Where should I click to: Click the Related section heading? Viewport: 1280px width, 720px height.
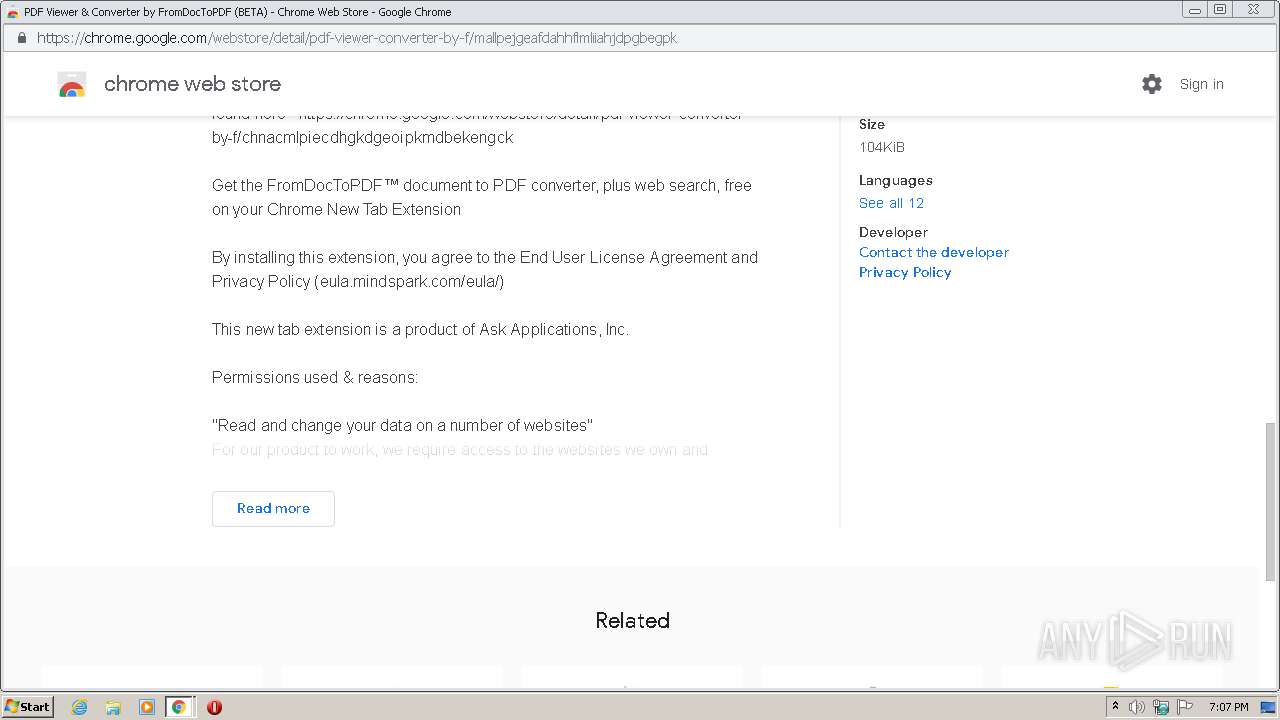632,620
